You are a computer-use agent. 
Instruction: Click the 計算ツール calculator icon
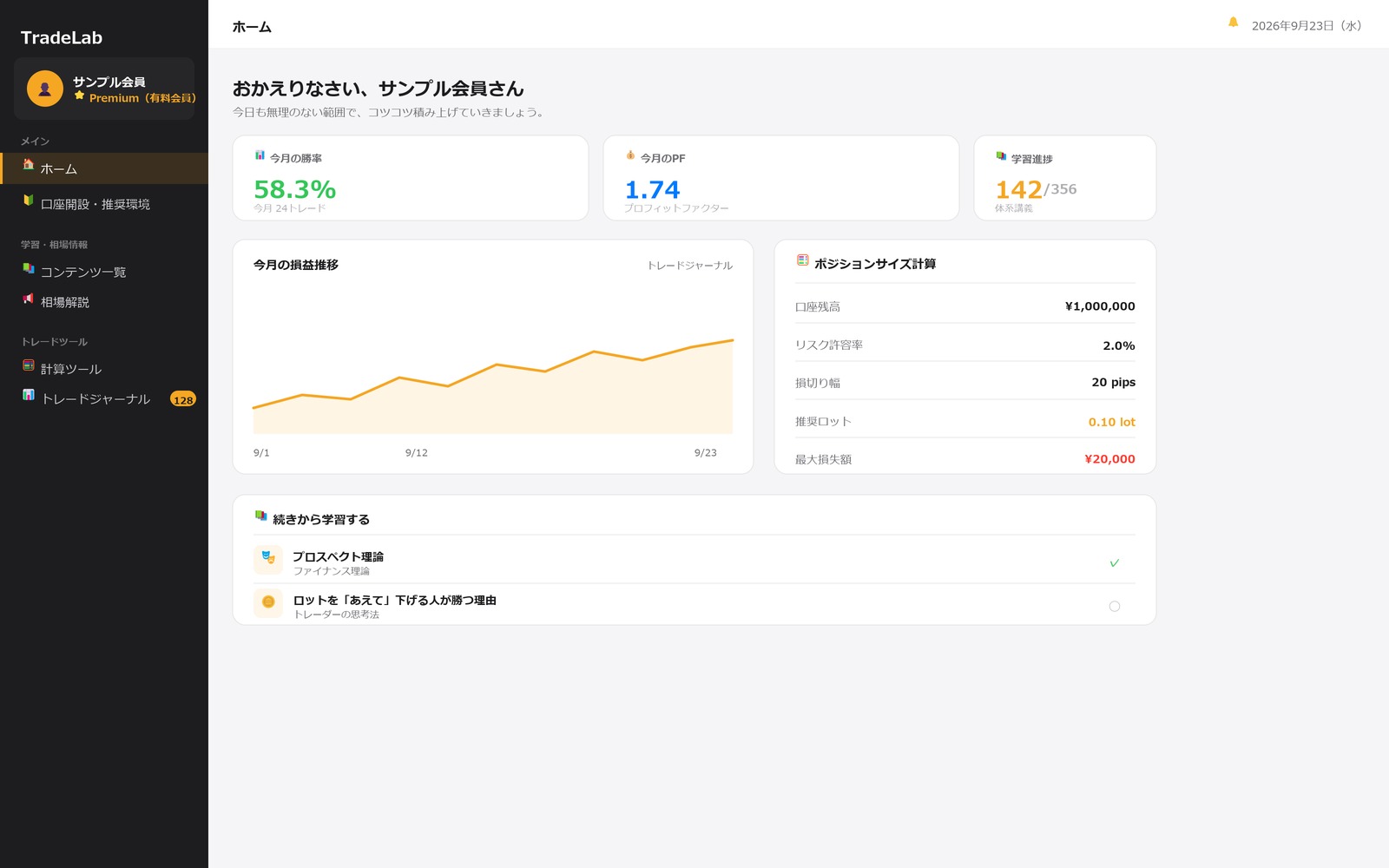(x=29, y=365)
